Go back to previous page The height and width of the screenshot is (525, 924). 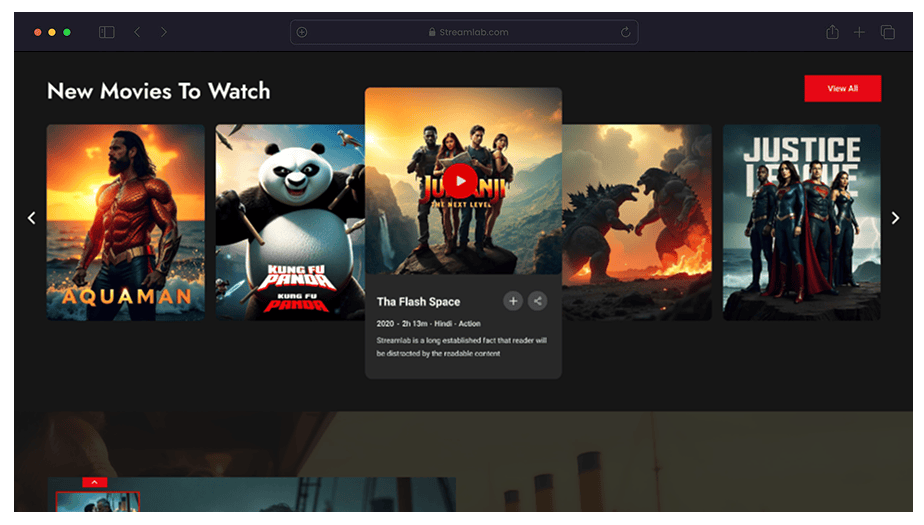pyautogui.click(x=137, y=32)
